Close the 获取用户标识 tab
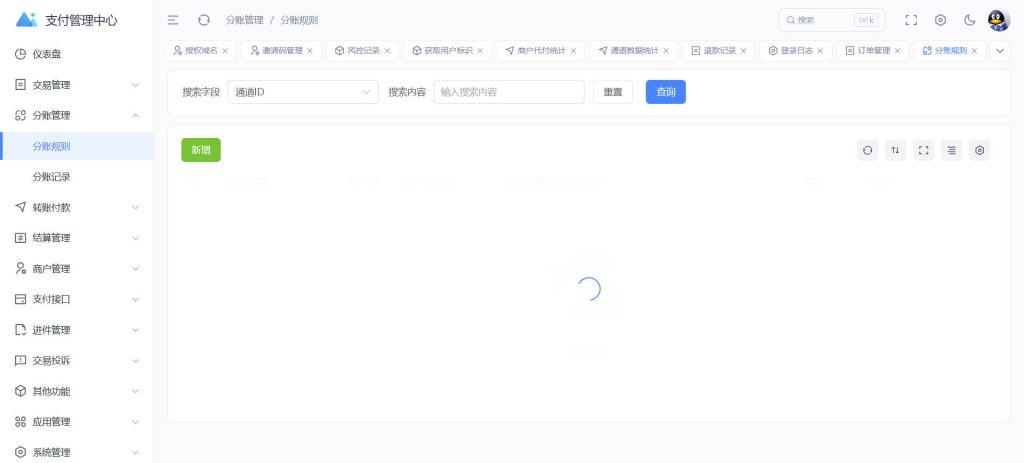The image size is (1024, 463). click(x=480, y=50)
